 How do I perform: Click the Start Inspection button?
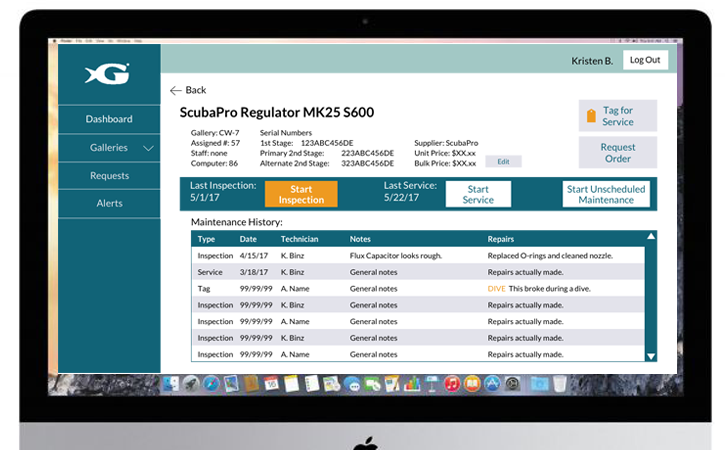(x=301, y=194)
